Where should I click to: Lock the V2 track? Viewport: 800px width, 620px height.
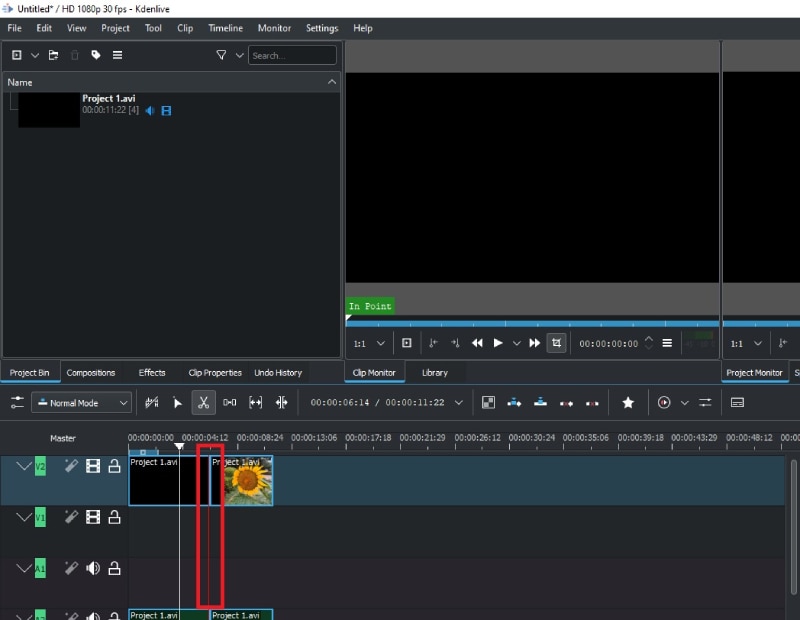click(x=114, y=465)
